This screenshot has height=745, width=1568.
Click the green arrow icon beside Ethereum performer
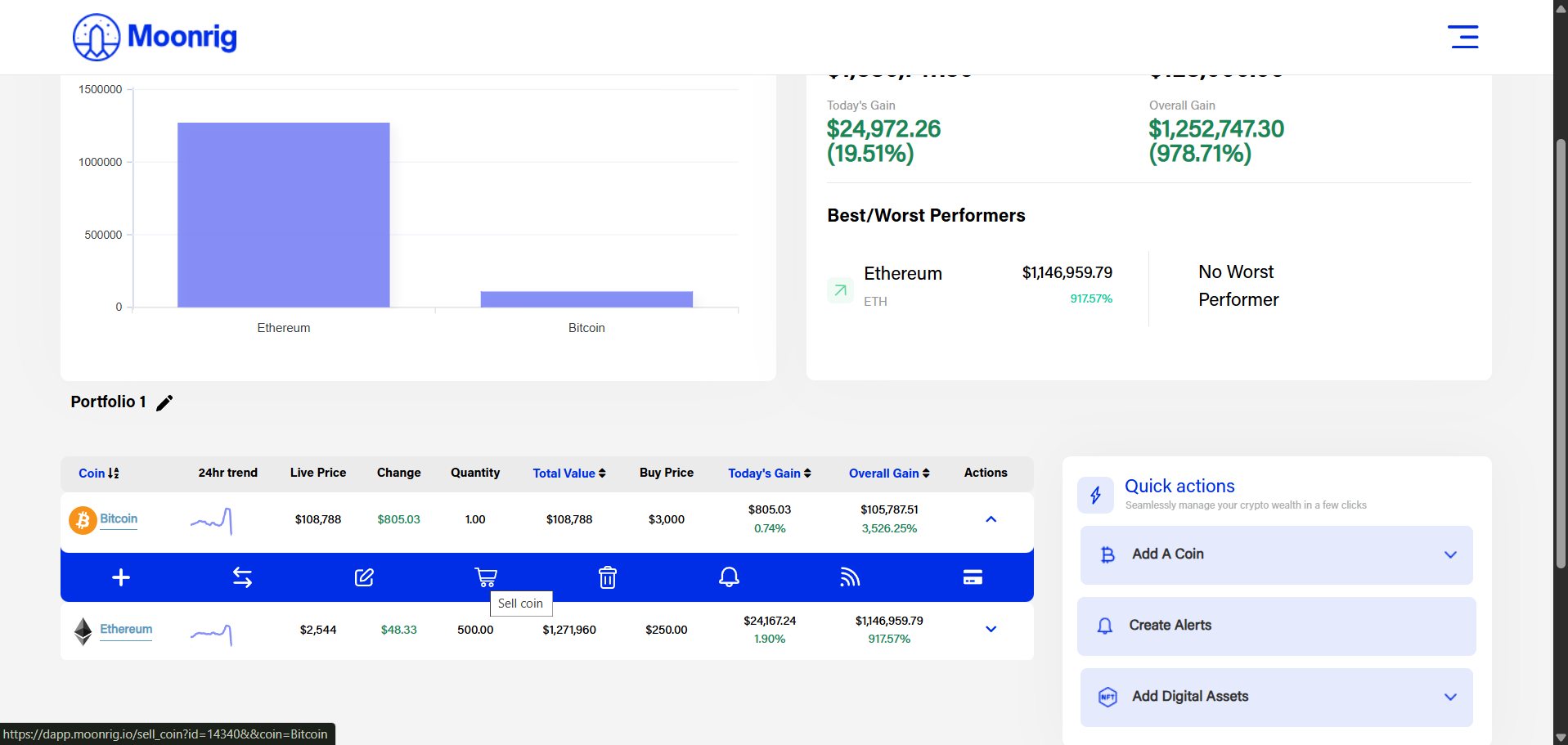(840, 290)
